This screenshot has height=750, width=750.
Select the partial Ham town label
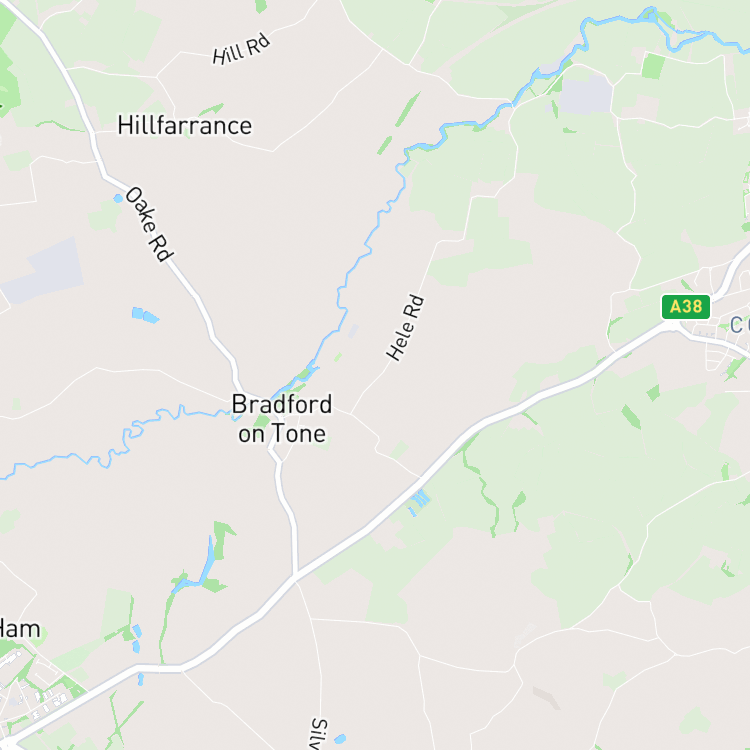[x=20, y=629]
